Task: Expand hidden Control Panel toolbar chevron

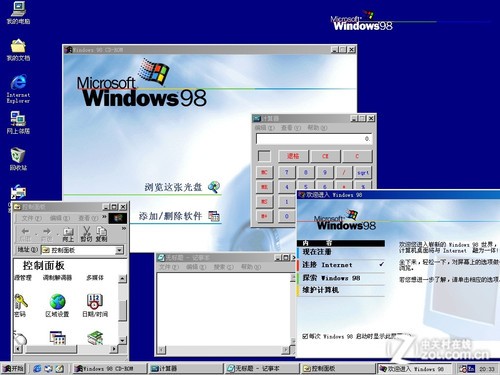Action: pos(124,228)
